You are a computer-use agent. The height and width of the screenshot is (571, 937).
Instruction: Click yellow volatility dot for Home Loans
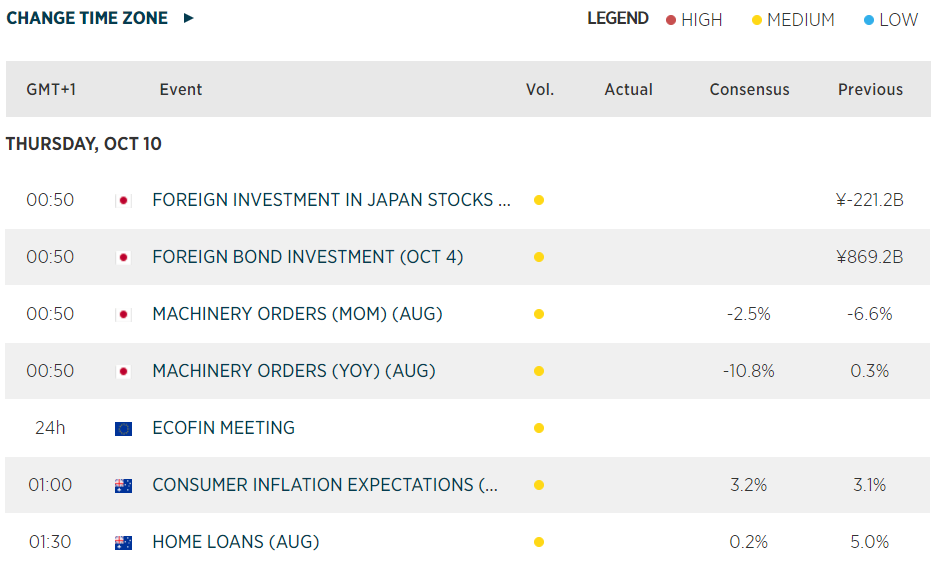coord(539,542)
